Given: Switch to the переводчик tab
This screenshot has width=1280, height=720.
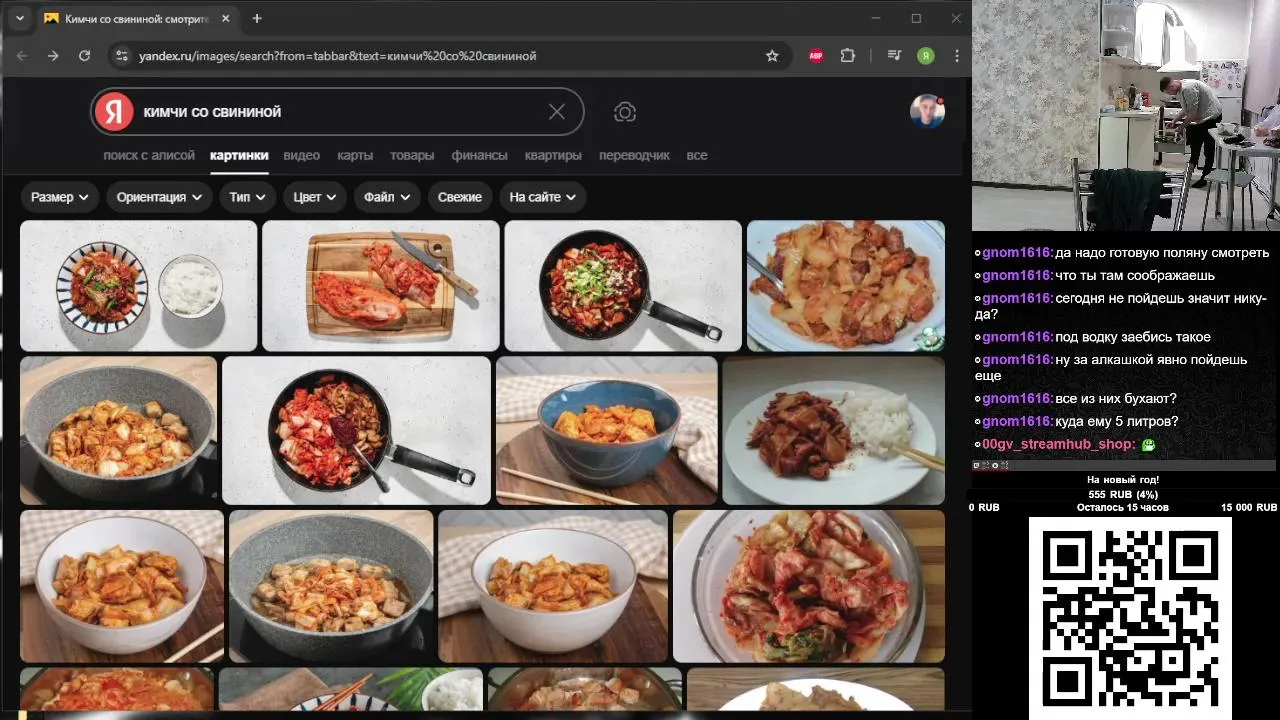Looking at the screenshot, I should [634, 155].
